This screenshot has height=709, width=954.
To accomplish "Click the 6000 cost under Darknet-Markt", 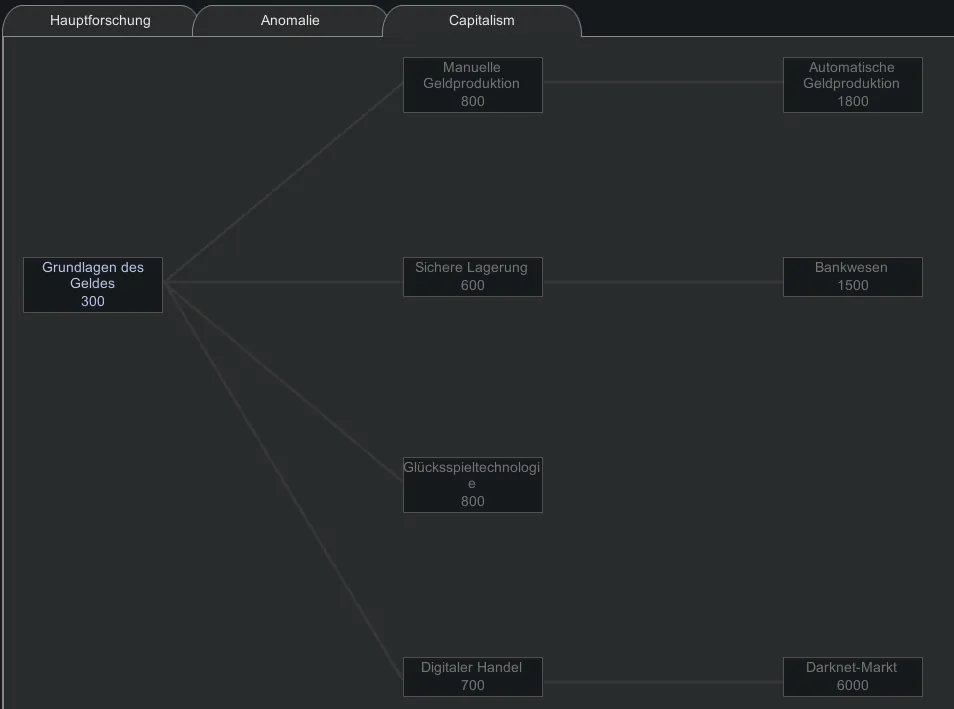I will (852, 685).
